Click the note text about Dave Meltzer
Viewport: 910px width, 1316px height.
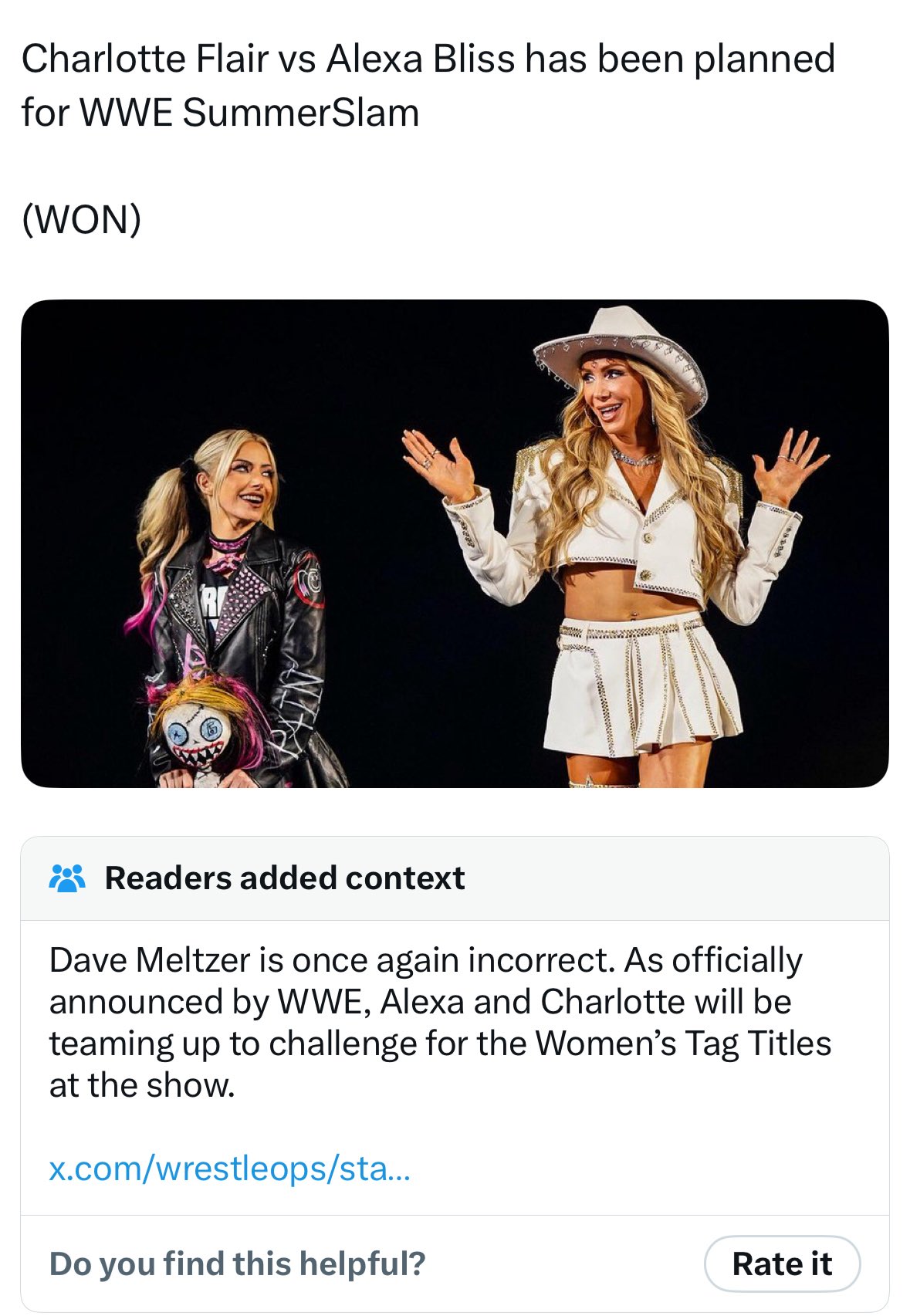point(440,1023)
